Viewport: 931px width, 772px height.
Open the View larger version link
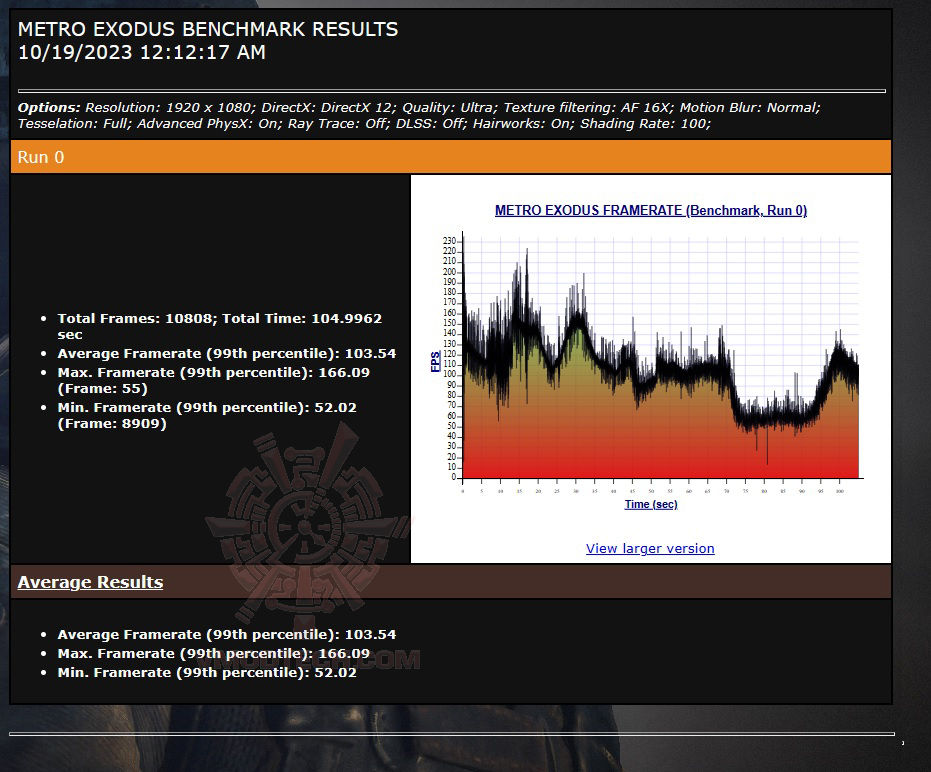[650, 548]
